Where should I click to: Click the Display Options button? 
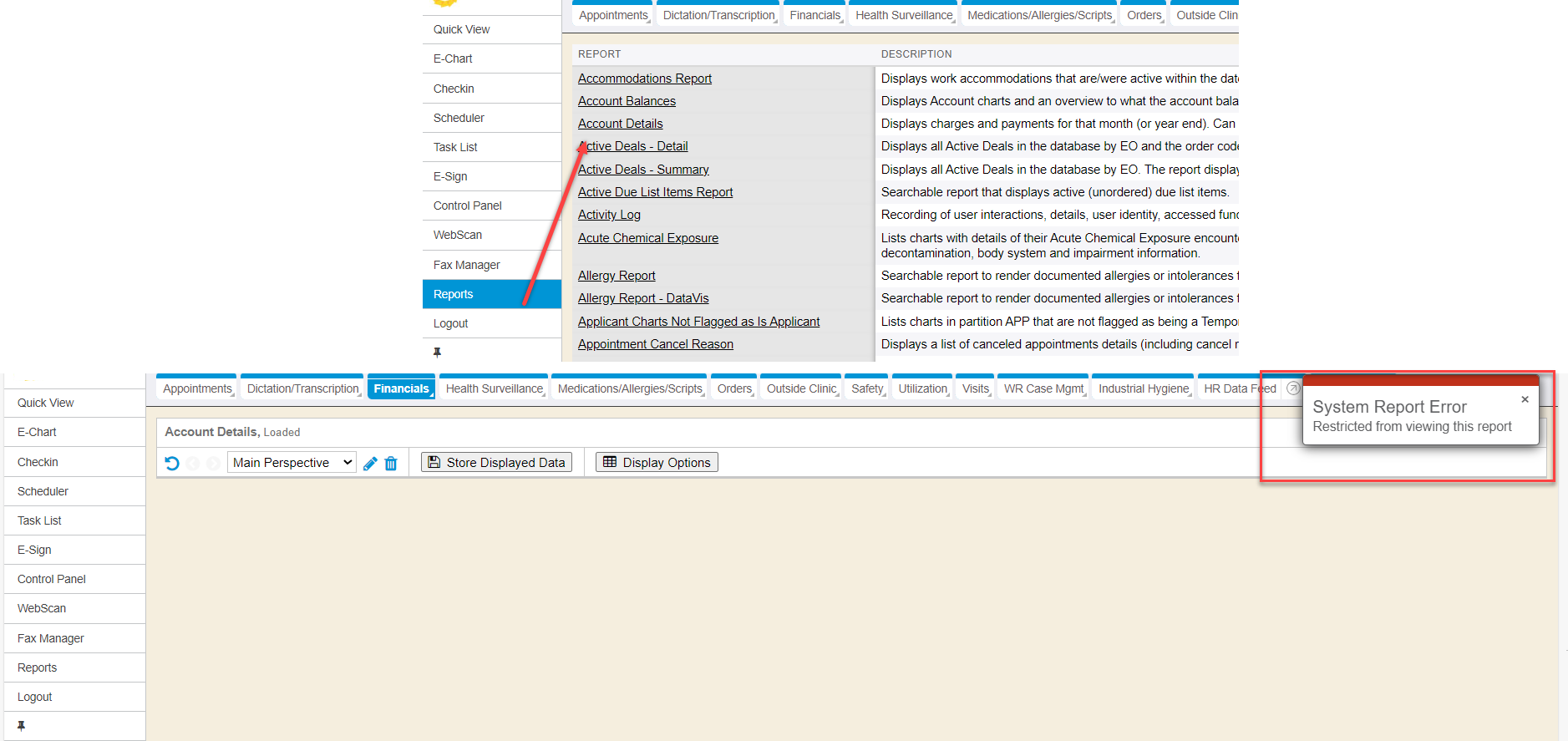coord(657,463)
